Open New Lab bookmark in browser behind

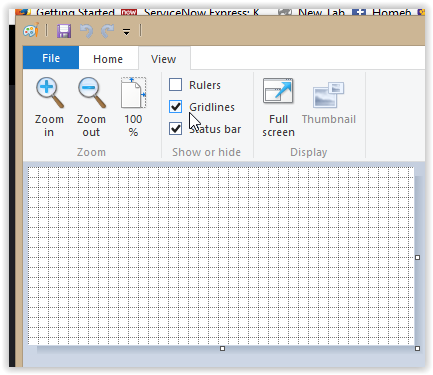312,12
